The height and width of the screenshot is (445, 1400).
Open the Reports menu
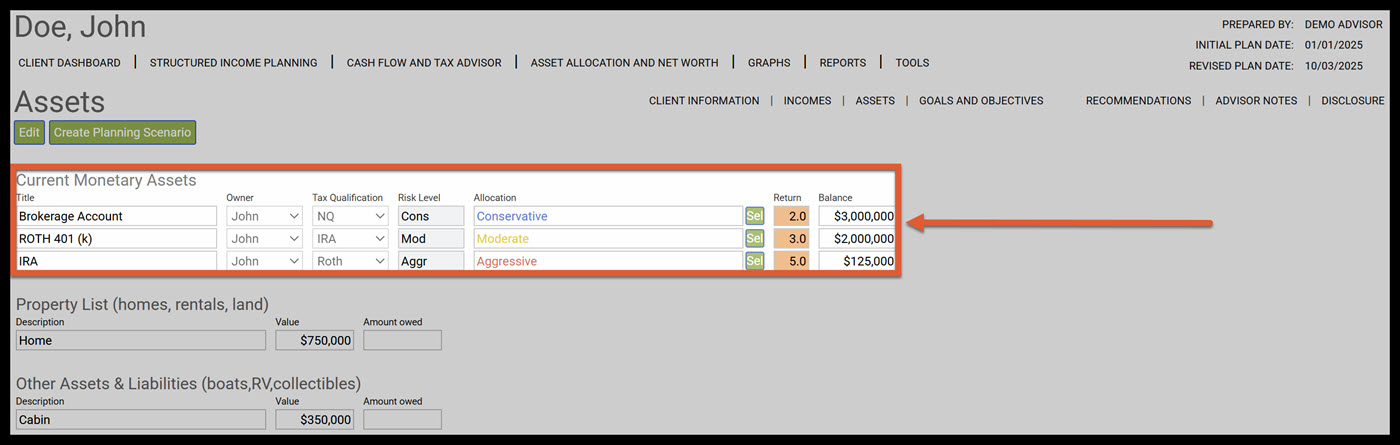point(843,63)
